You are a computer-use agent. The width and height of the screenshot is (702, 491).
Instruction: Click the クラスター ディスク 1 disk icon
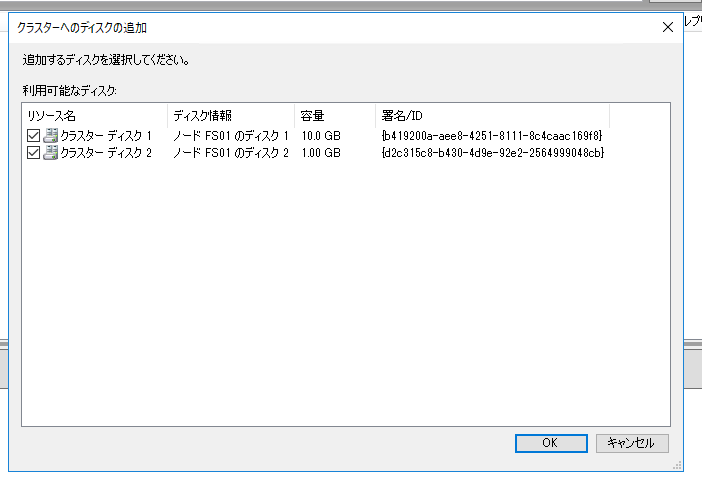coord(51,136)
